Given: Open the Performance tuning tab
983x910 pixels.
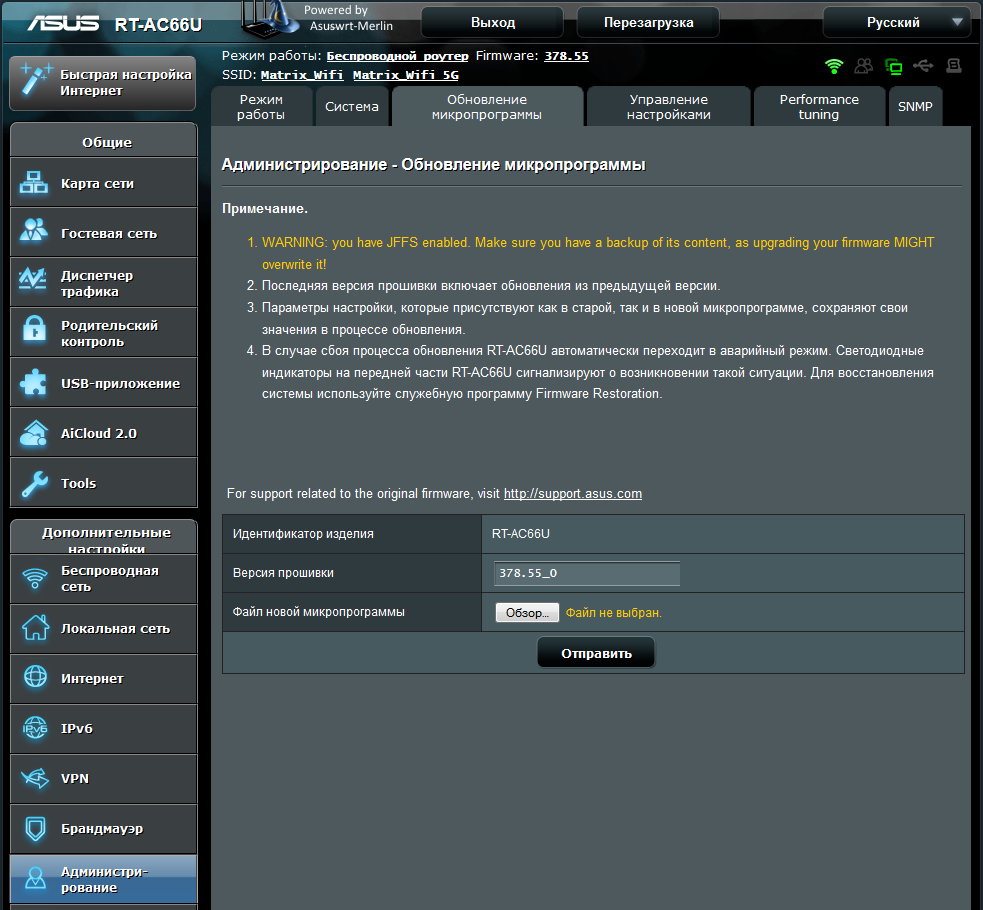Looking at the screenshot, I should point(819,107).
